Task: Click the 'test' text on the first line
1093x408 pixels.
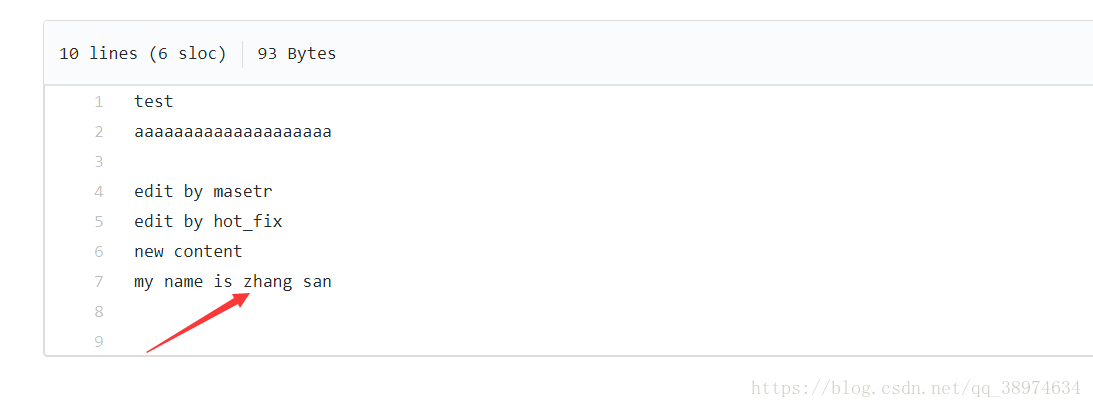Action: (153, 101)
